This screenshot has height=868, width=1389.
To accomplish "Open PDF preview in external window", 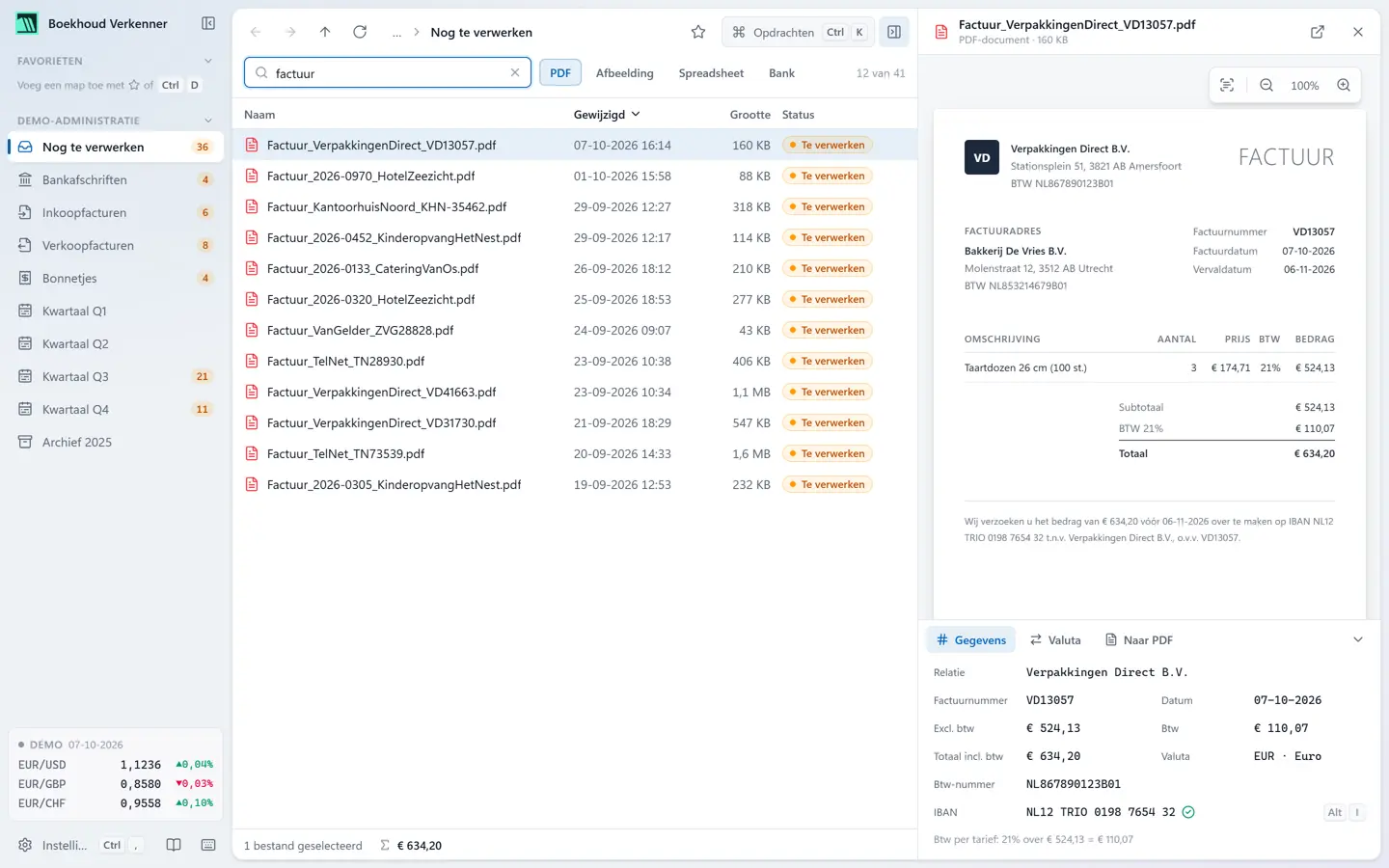I will (1318, 32).
